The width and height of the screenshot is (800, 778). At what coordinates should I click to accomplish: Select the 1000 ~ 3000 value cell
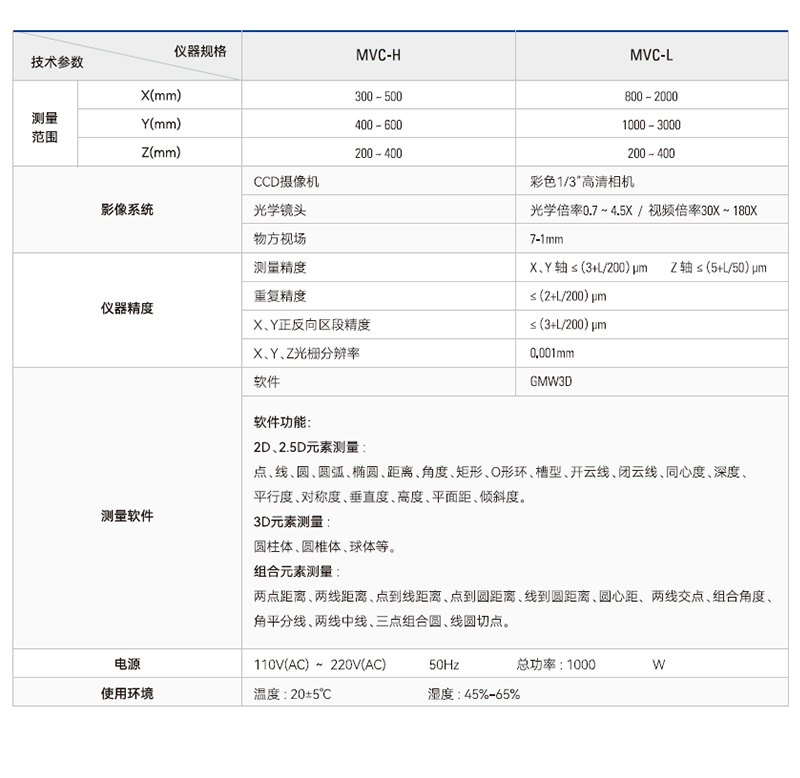click(651, 125)
